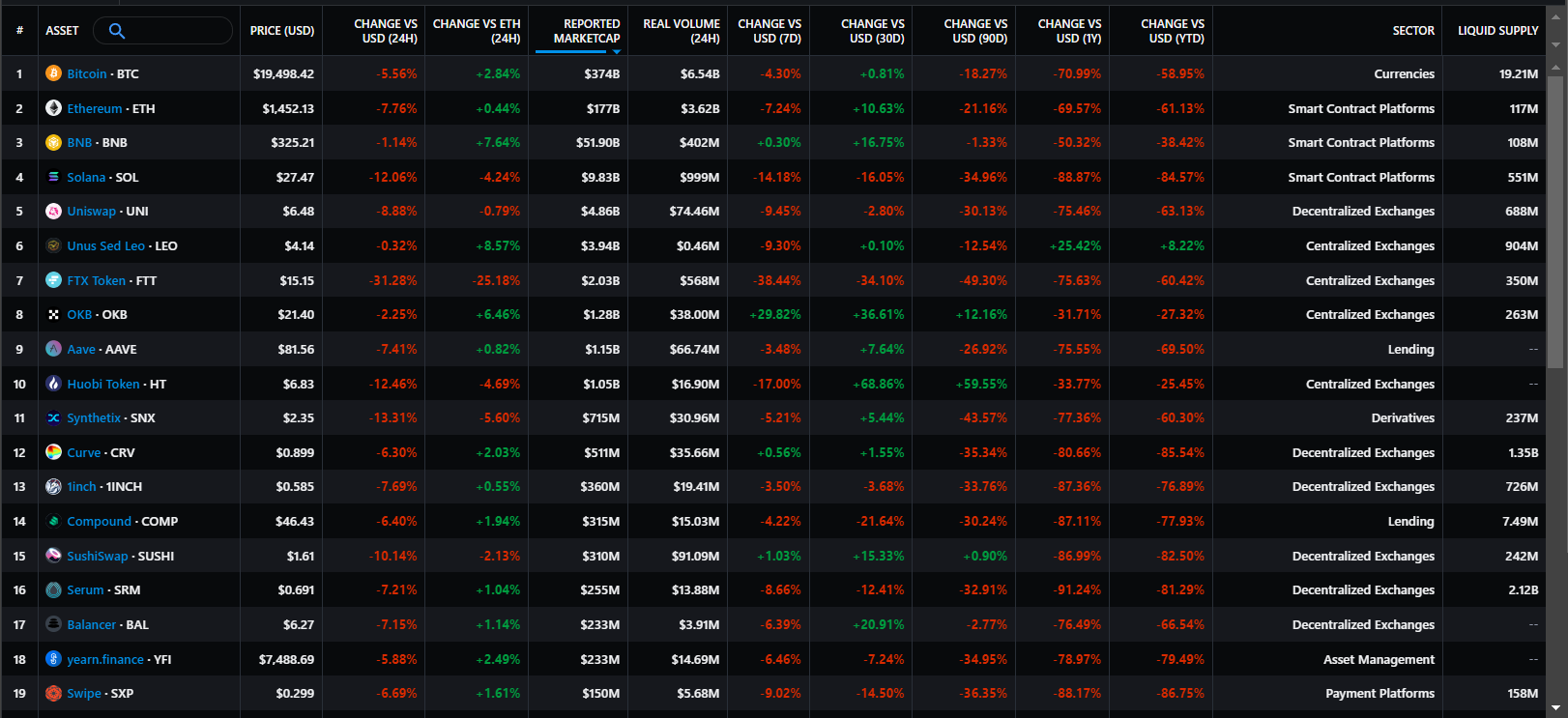The image size is (1568, 718).
Task: Sort by Change vs USD (1Y) header
Action: click(x=1069, y=31)
